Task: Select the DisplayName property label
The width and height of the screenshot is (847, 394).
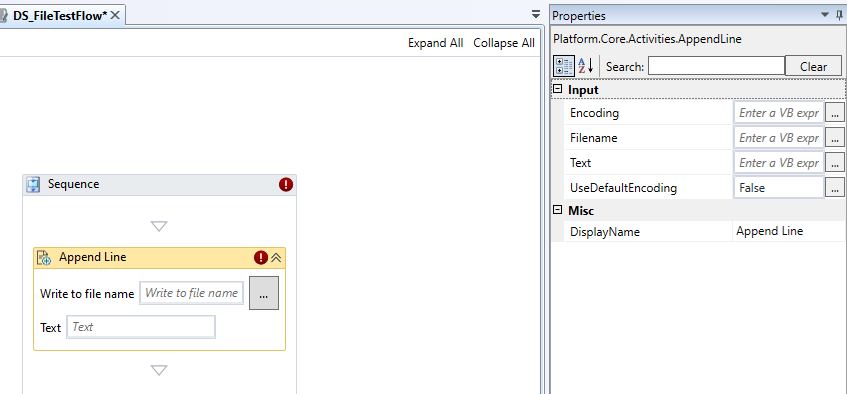Action: point(604,232)
